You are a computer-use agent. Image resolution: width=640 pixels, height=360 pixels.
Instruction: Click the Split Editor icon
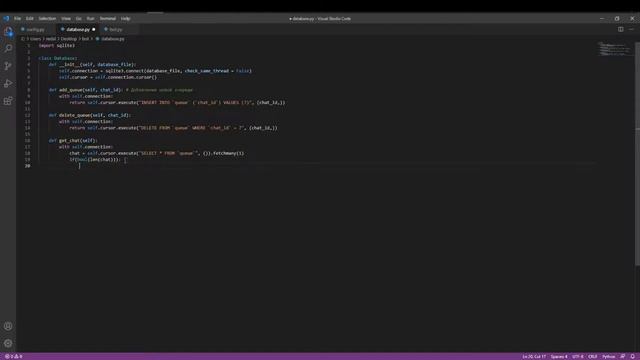pos(620,29)
